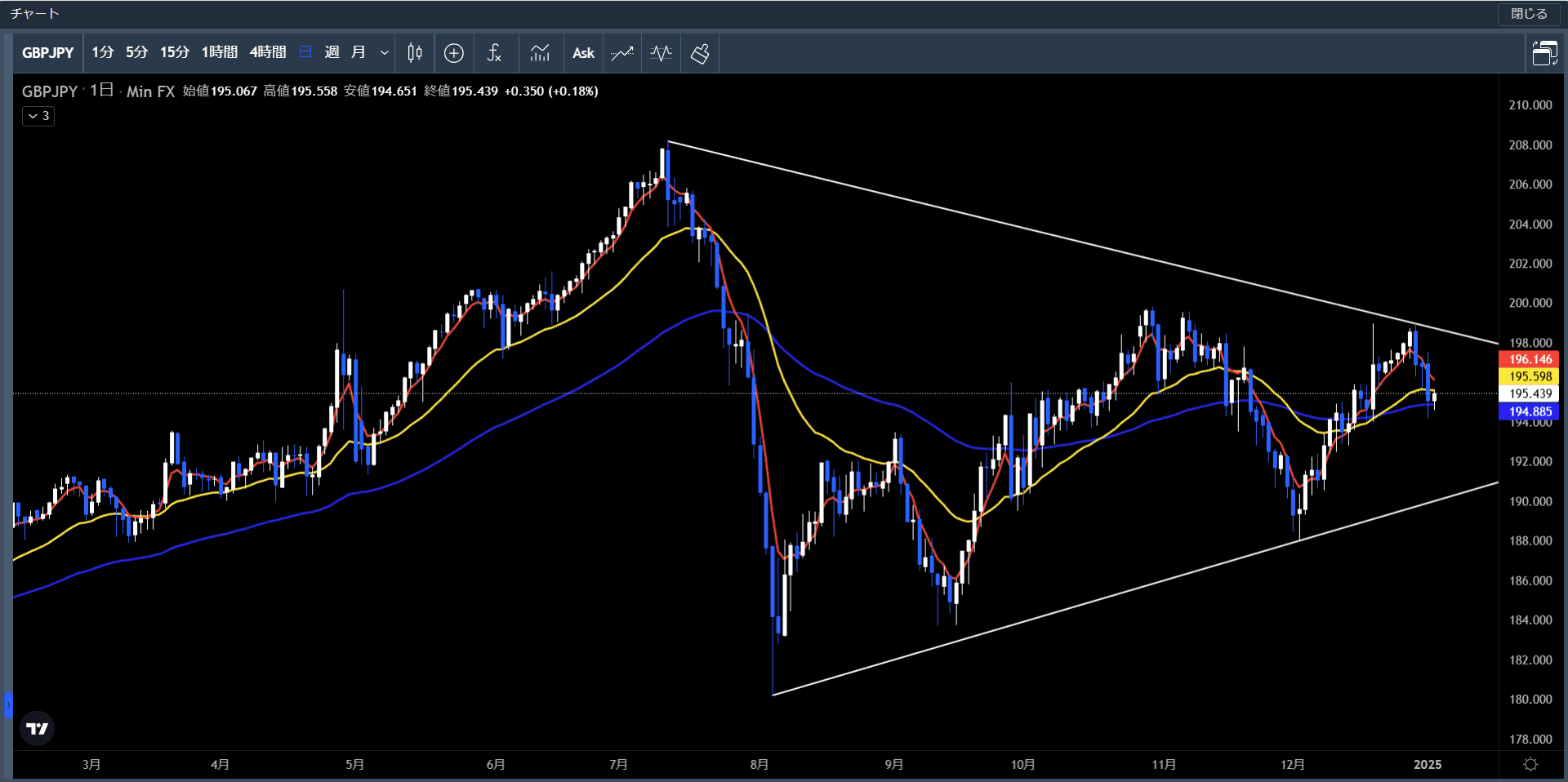Screen dimensions: 1568x782
Task: Open candlestick chart type selector
Action: pos(415,53)
